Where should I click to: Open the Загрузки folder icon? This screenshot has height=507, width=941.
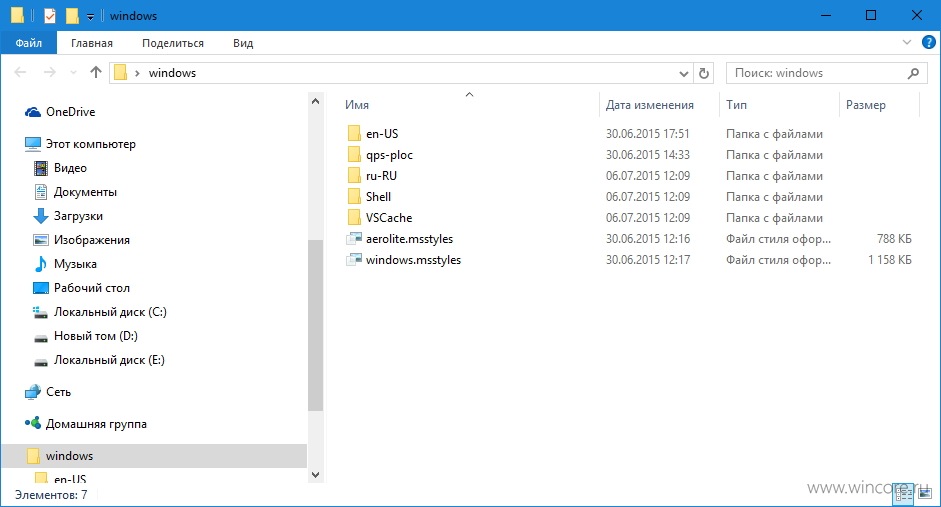41,216
